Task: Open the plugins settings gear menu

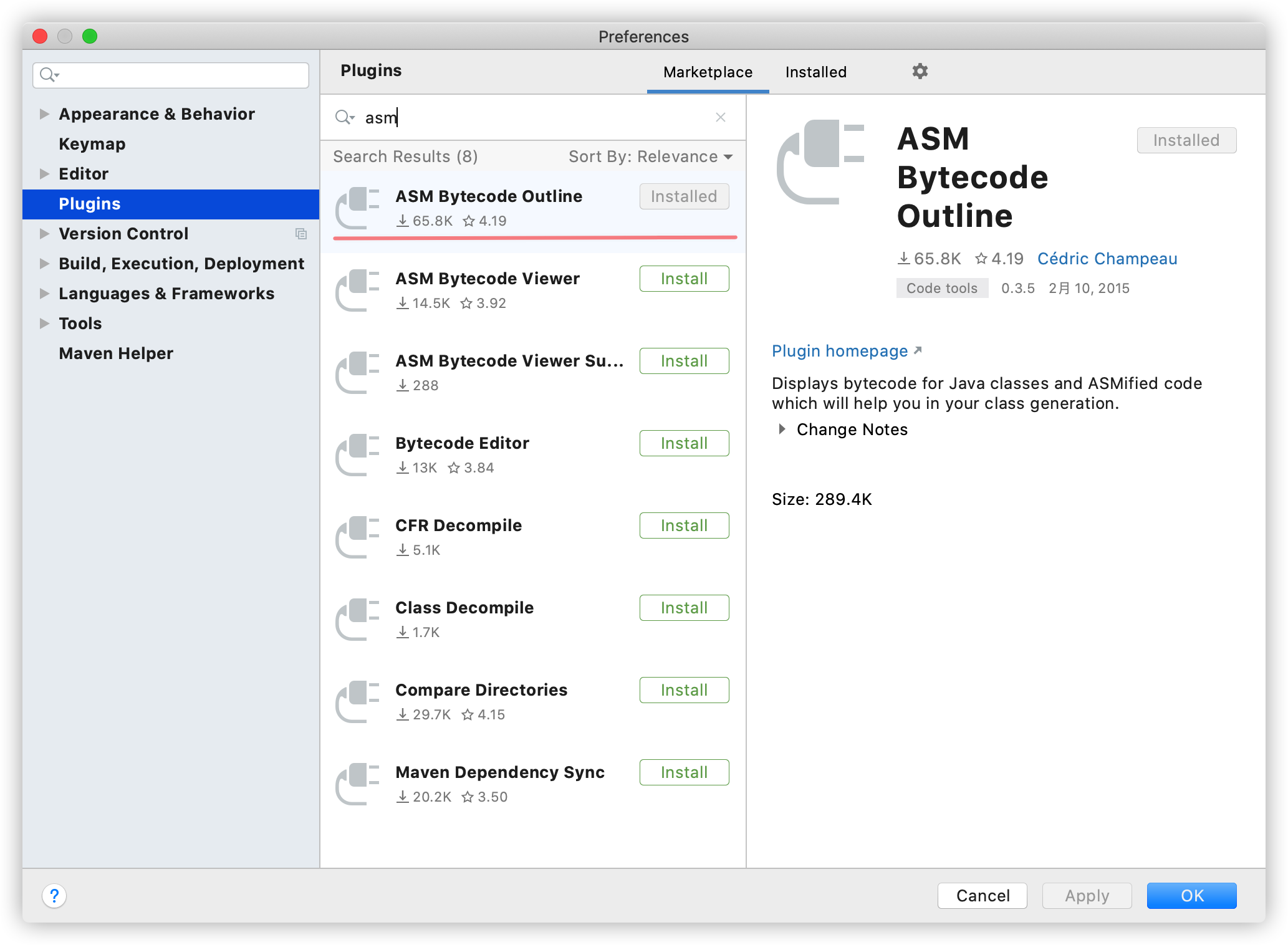Action: click(x=920, y=71)
